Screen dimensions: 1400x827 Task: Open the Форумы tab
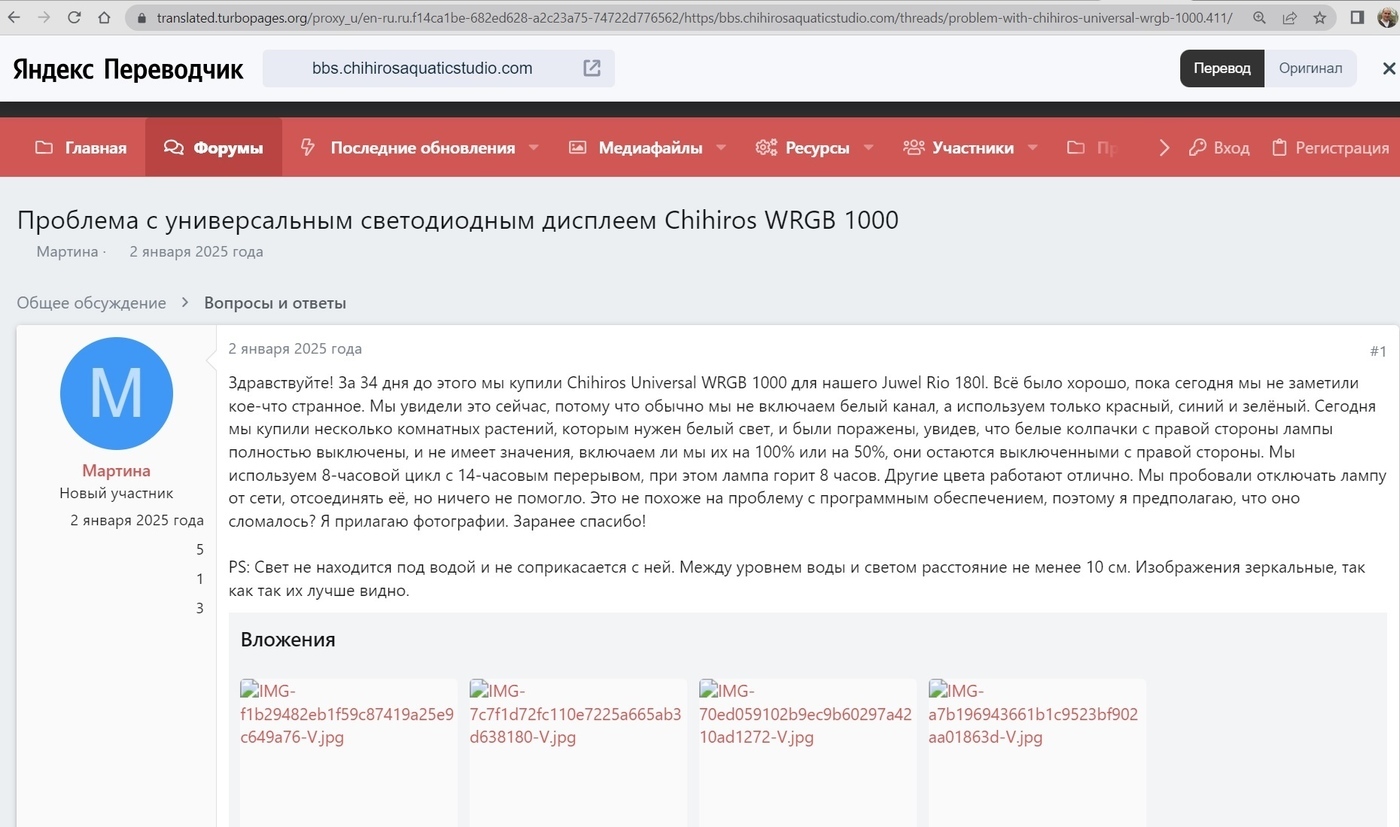[214, 147]
